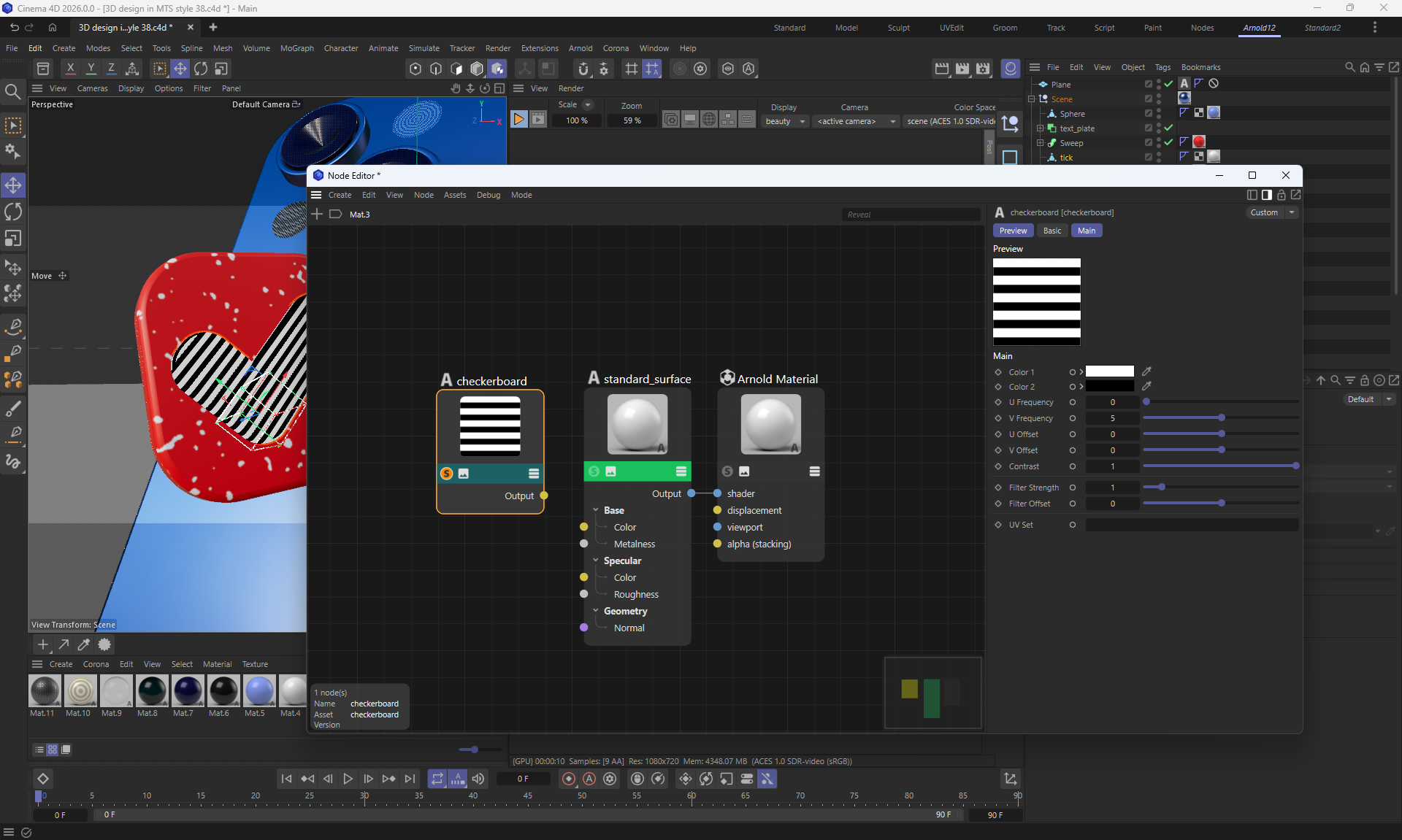Click the Add node plus icon
Image resolution: width=1402 pixels, height=840 pixels.
pos(317,214)
